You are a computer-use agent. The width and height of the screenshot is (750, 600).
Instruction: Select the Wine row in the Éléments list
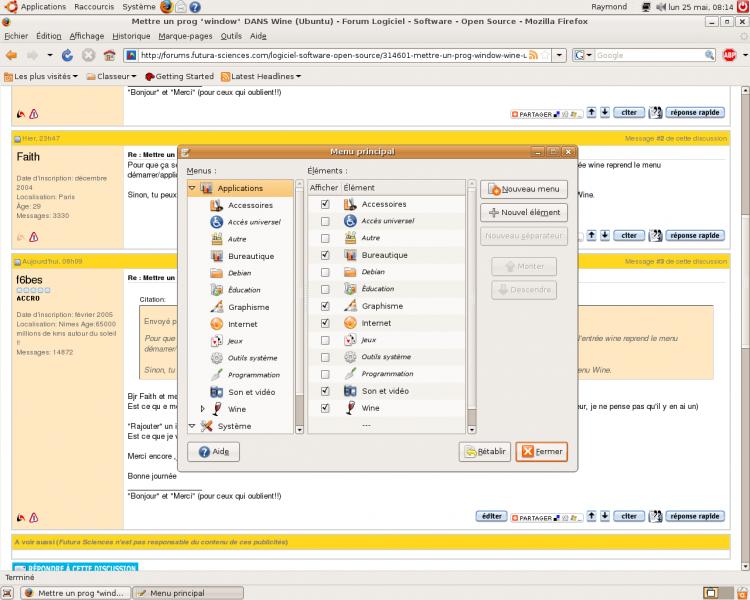[386, 408]
